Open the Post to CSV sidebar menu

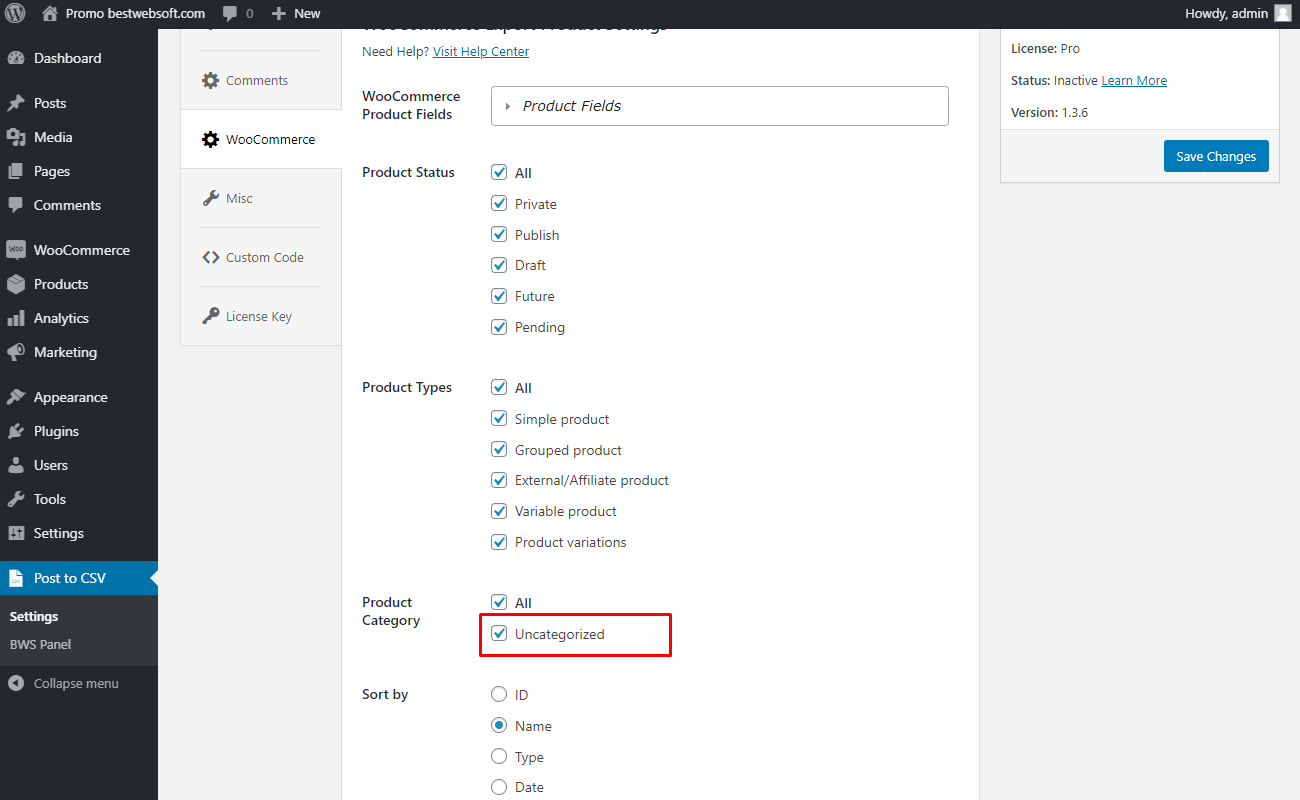[x=79, y=578]
